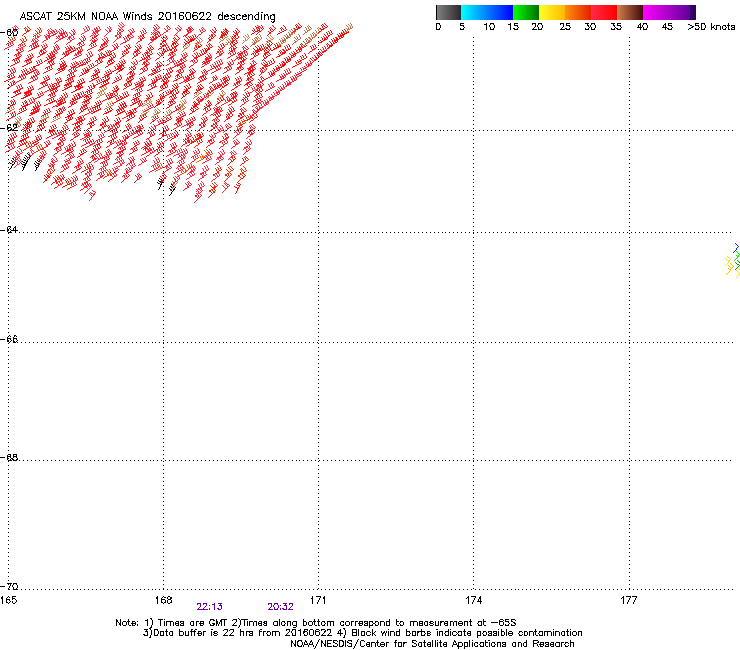Click the green 15-20 knots color segment

[x=526, y=12]
